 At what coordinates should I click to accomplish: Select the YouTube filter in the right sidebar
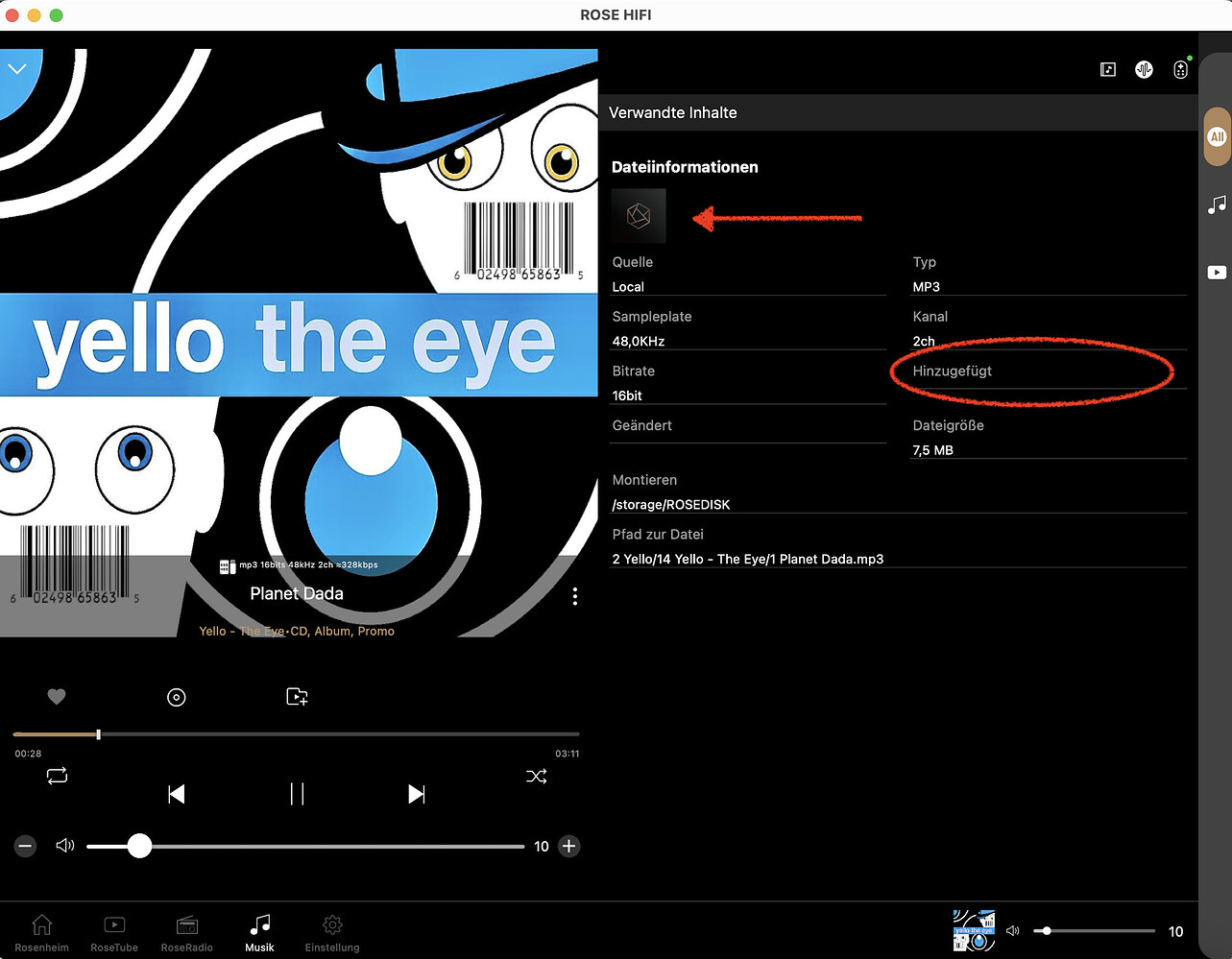tap(1217, 273)
